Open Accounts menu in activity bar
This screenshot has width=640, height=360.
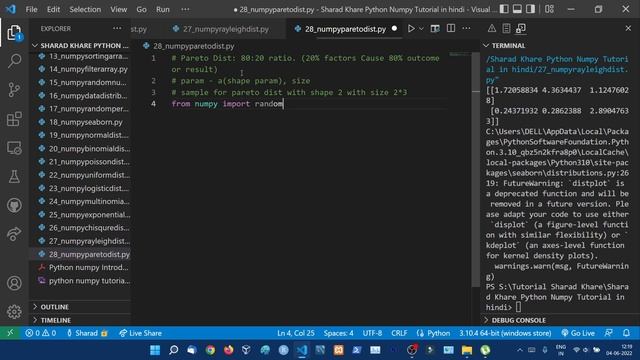pyautogui.click(x=14, y=283)
